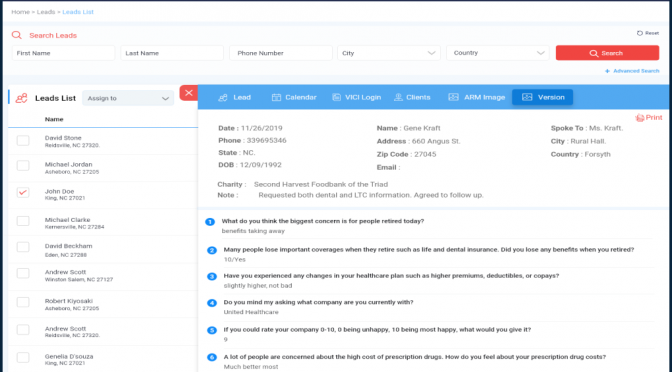Open the Assign to dropdown
The image size is (672, 372).
[128, 98]
